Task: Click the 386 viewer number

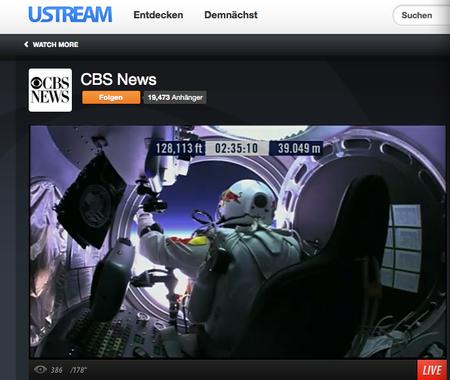Action: click(x=57, y=370)
